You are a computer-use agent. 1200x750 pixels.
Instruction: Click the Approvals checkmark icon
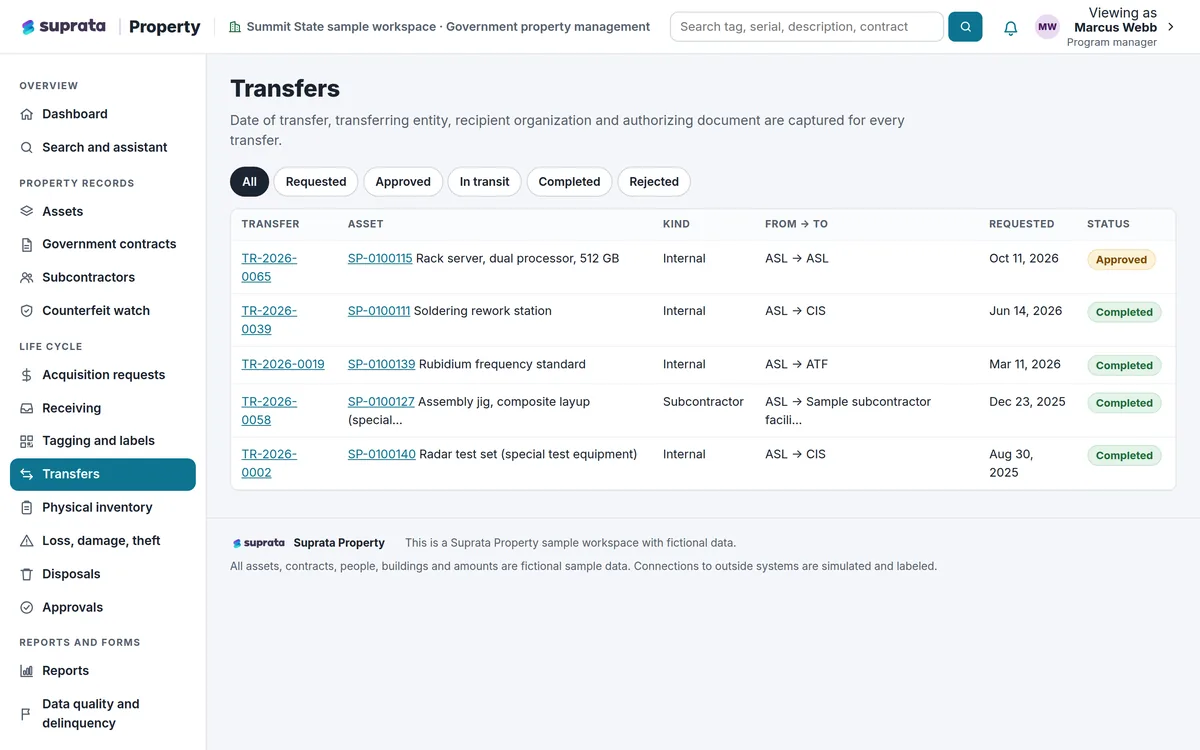[x=27, y=607]
